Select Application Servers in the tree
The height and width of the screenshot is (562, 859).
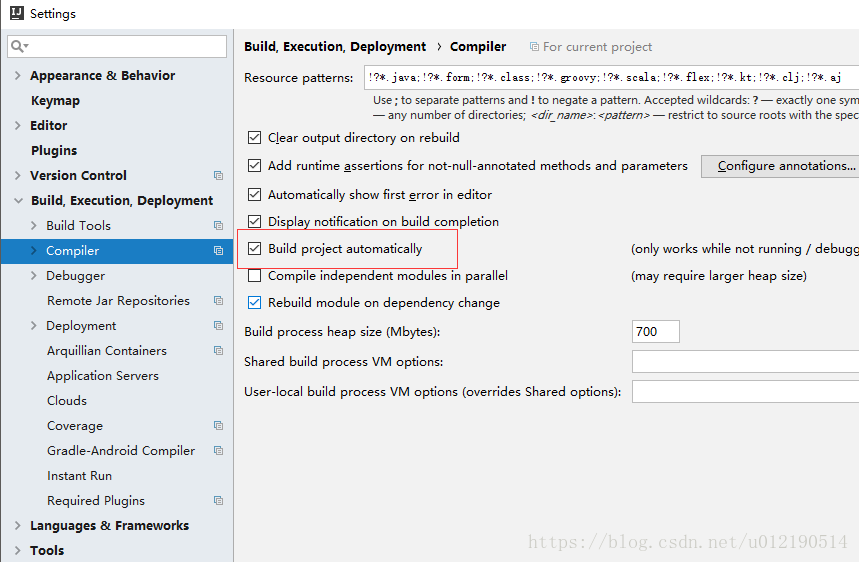click(103, 376)
